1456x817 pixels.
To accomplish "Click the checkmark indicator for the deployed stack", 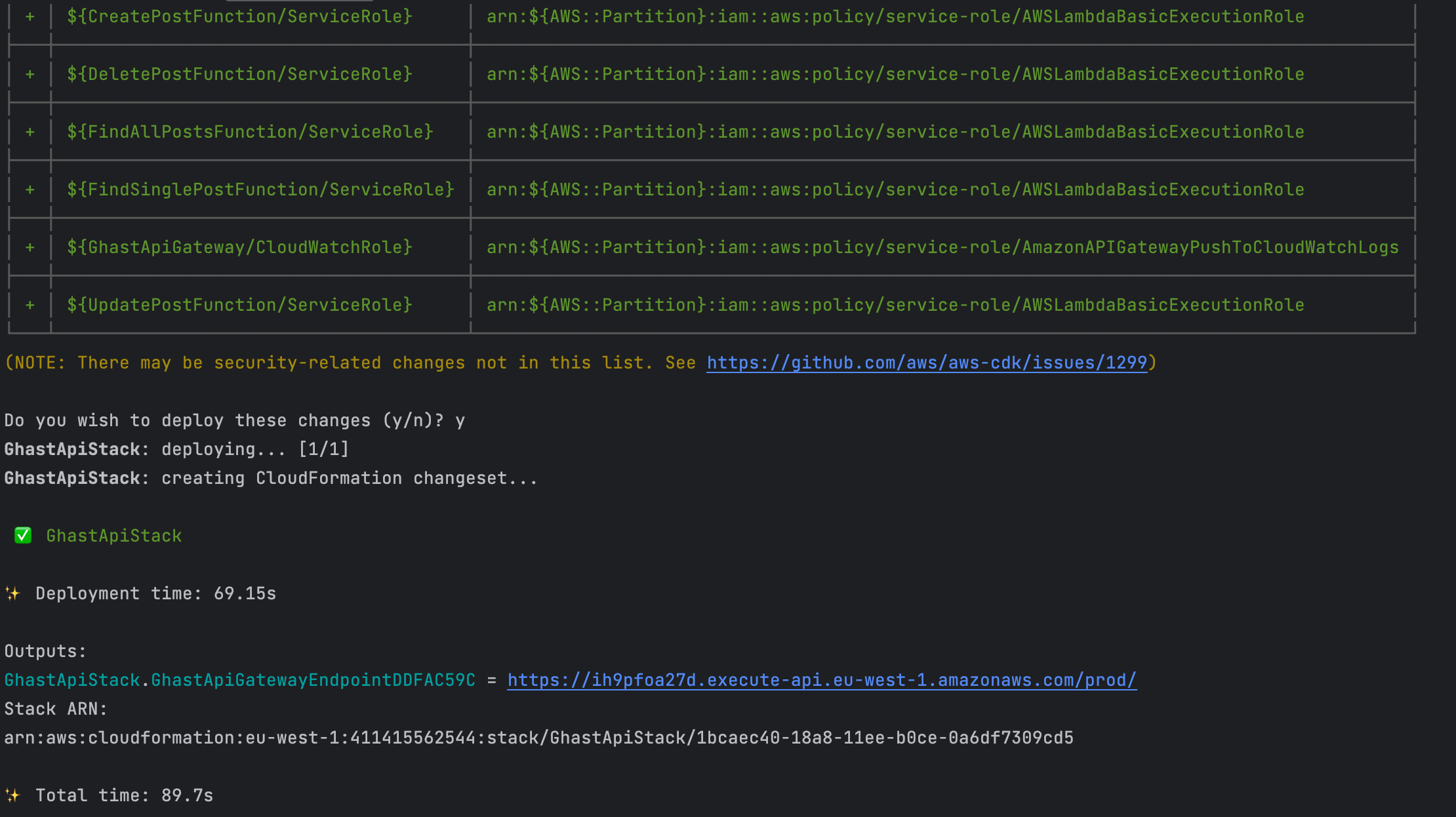I will [23, 536].
